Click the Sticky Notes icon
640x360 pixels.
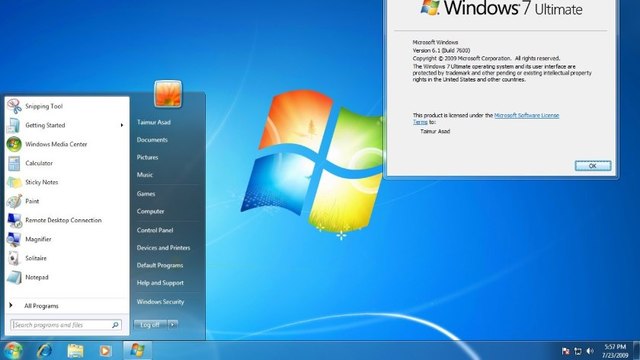tap(14, 182)
